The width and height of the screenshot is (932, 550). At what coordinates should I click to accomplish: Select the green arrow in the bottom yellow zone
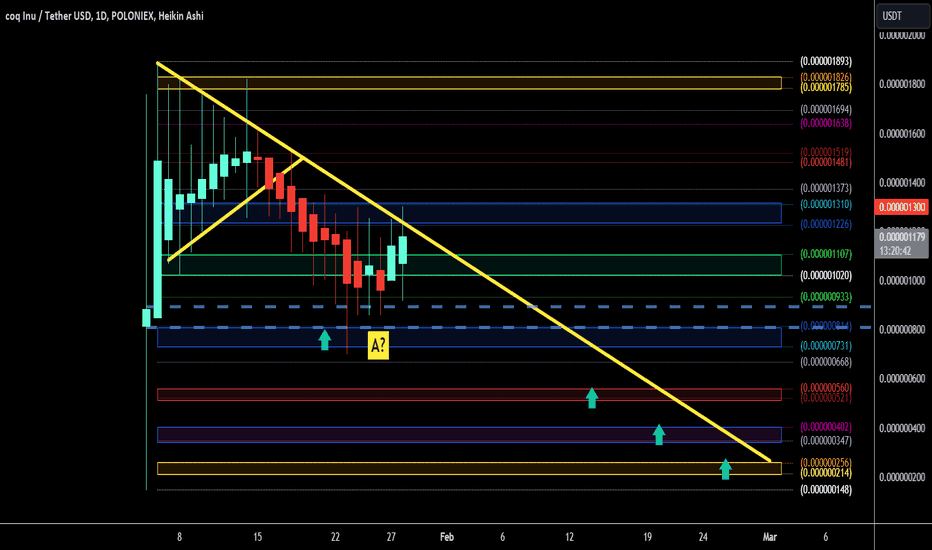725,469
